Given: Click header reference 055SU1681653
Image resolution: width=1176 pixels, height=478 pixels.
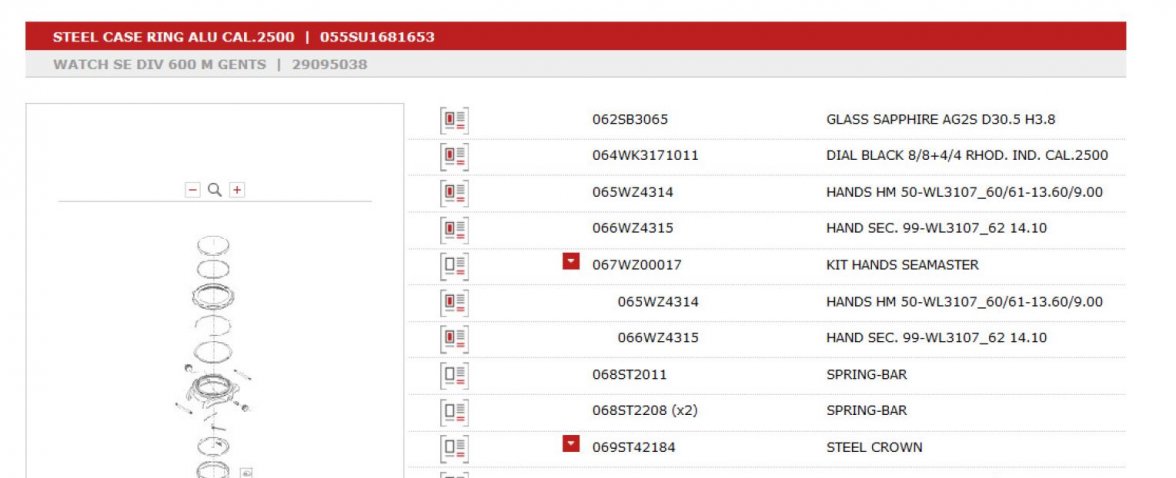Looking at the screenshot, I should (377, 37).
